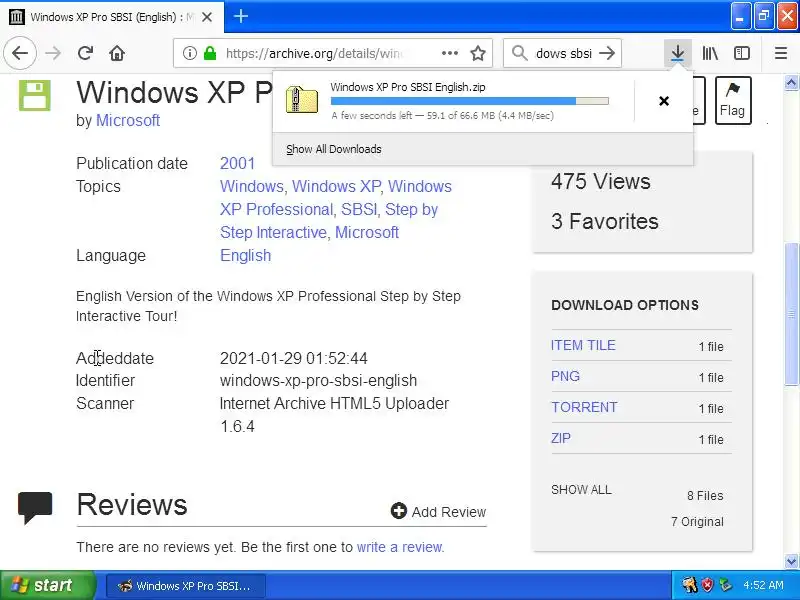This screenshot has height=600, width=800.
Task: Click the Microsoft author link
Action: coord(128,120)
